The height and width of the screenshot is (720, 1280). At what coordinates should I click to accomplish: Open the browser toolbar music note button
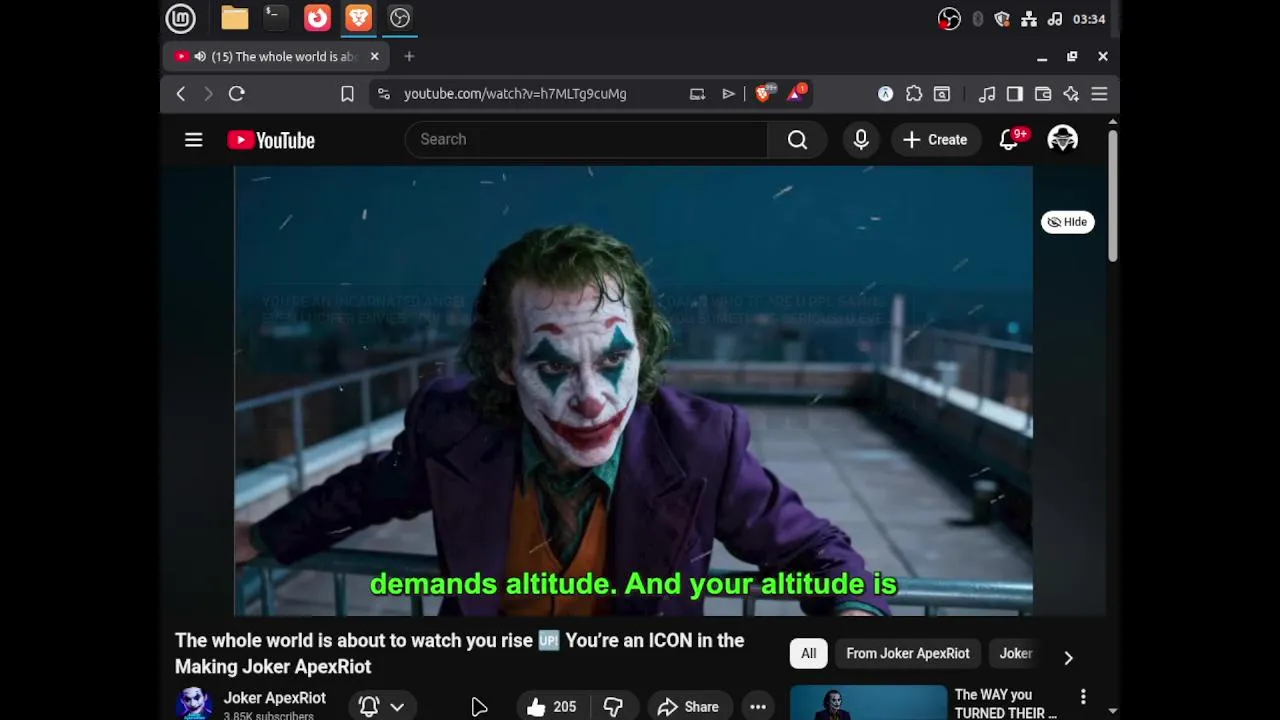(x=987, y=94)
